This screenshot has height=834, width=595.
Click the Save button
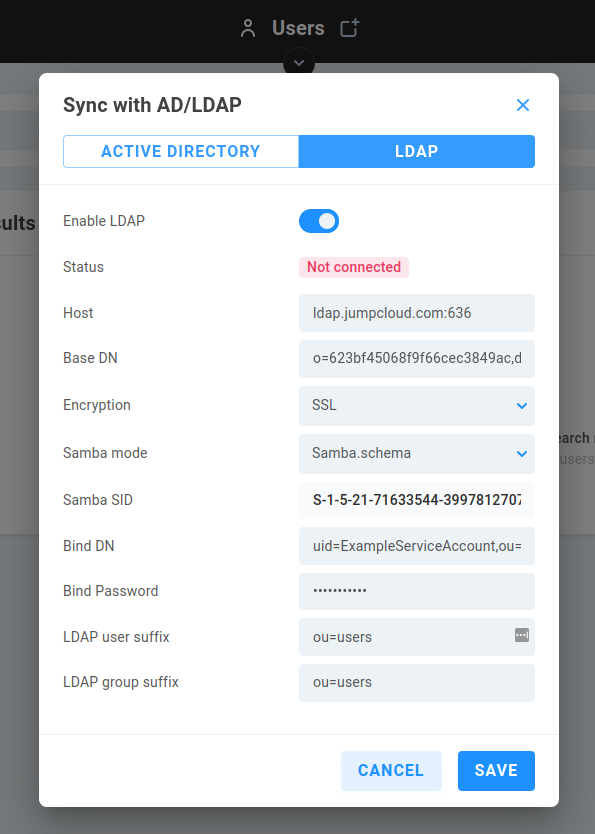[496, 771]
